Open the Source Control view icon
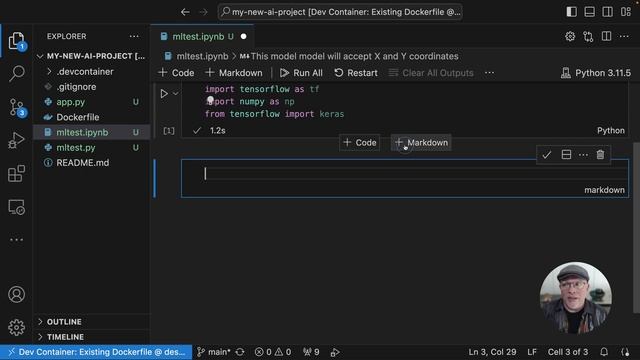The width and height of the screenshot is (640, 360). coord(16,107)
